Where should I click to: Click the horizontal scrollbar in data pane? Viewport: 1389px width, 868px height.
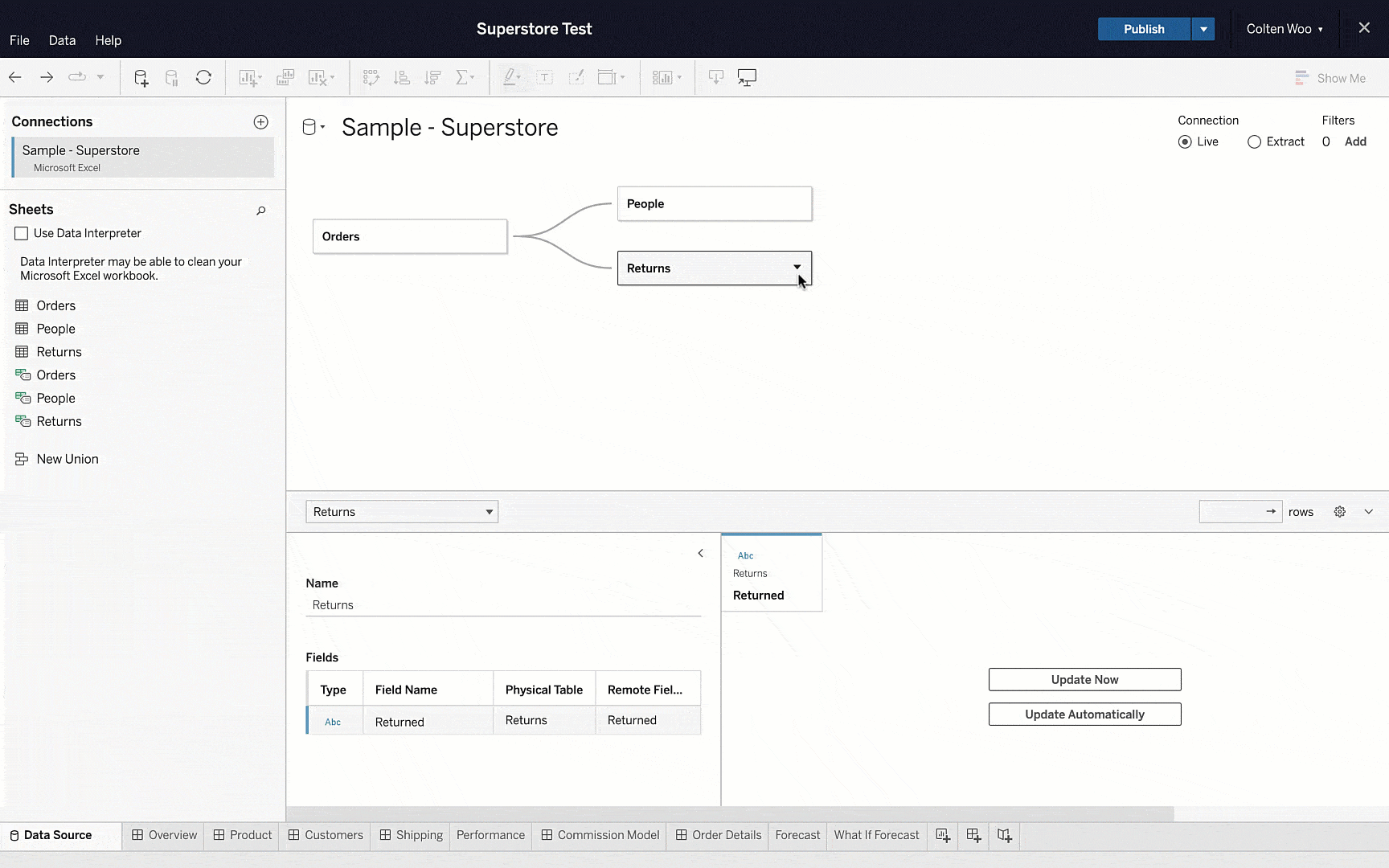(730, 814)
